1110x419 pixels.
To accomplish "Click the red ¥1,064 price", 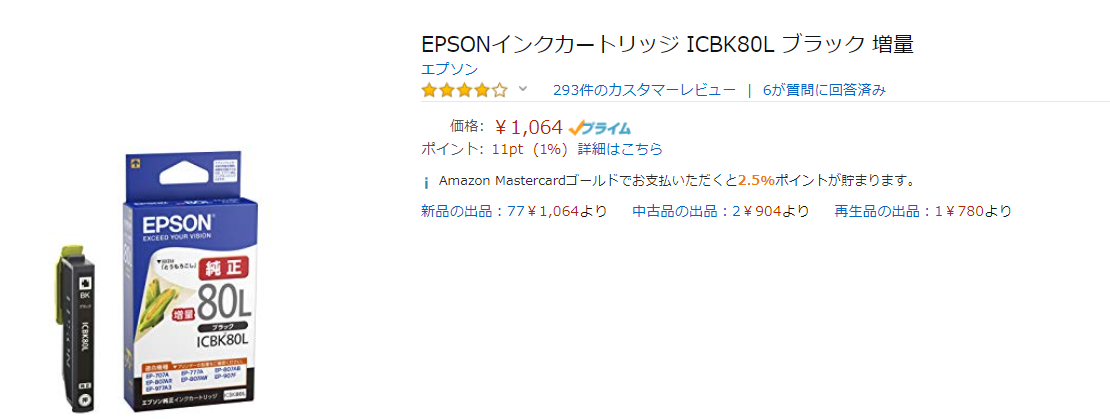I will click(529, 127).
